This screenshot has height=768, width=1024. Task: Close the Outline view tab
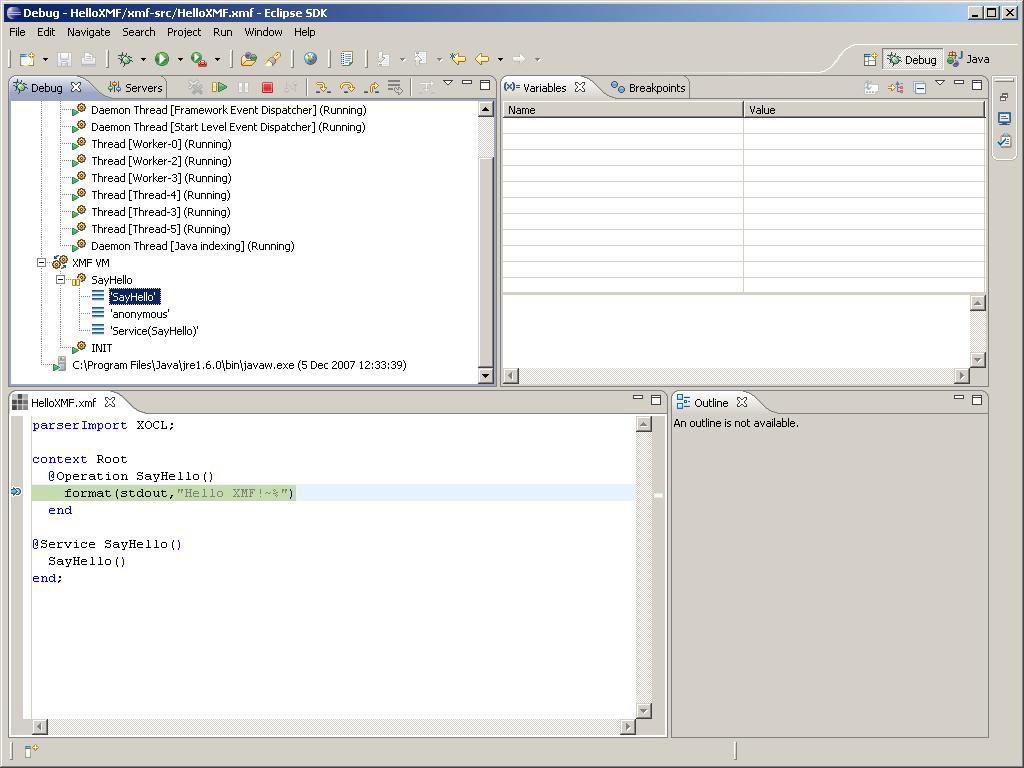(x=742, y=402)
